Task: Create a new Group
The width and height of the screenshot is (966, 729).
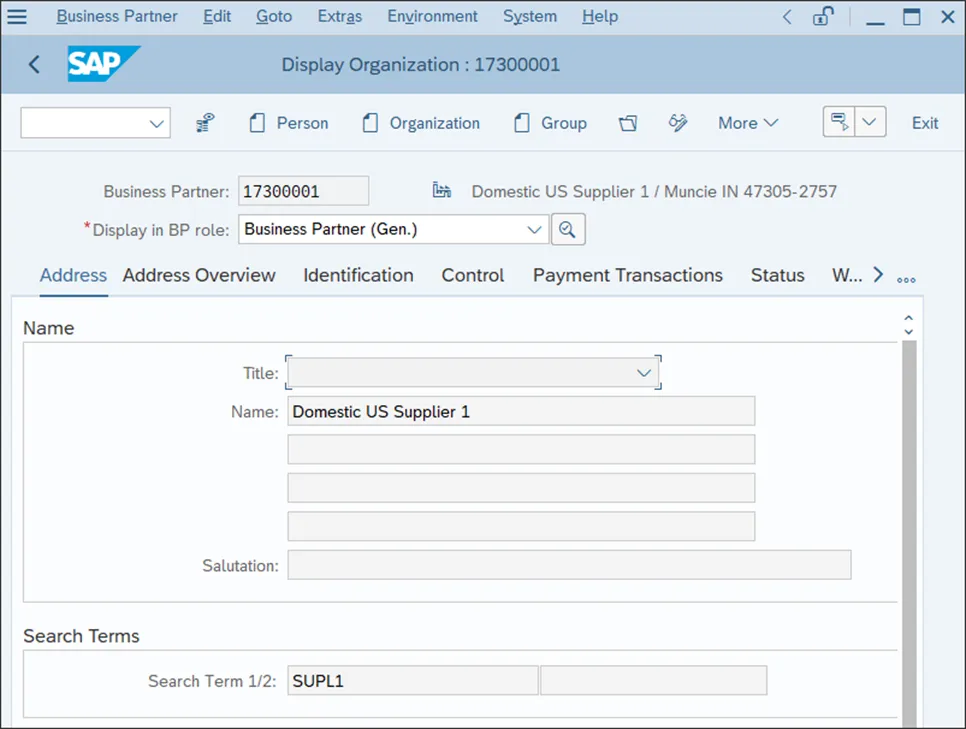Action: [550, 123]
